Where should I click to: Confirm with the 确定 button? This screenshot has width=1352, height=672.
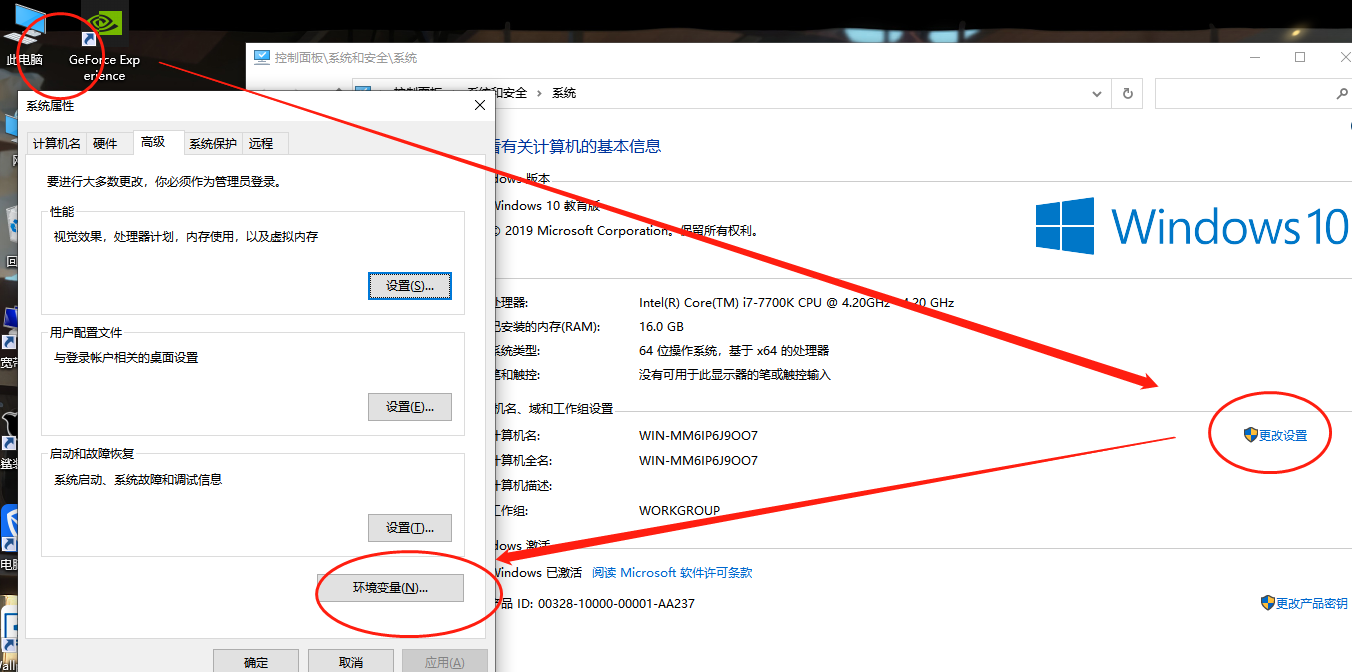(x=256, y=662)
